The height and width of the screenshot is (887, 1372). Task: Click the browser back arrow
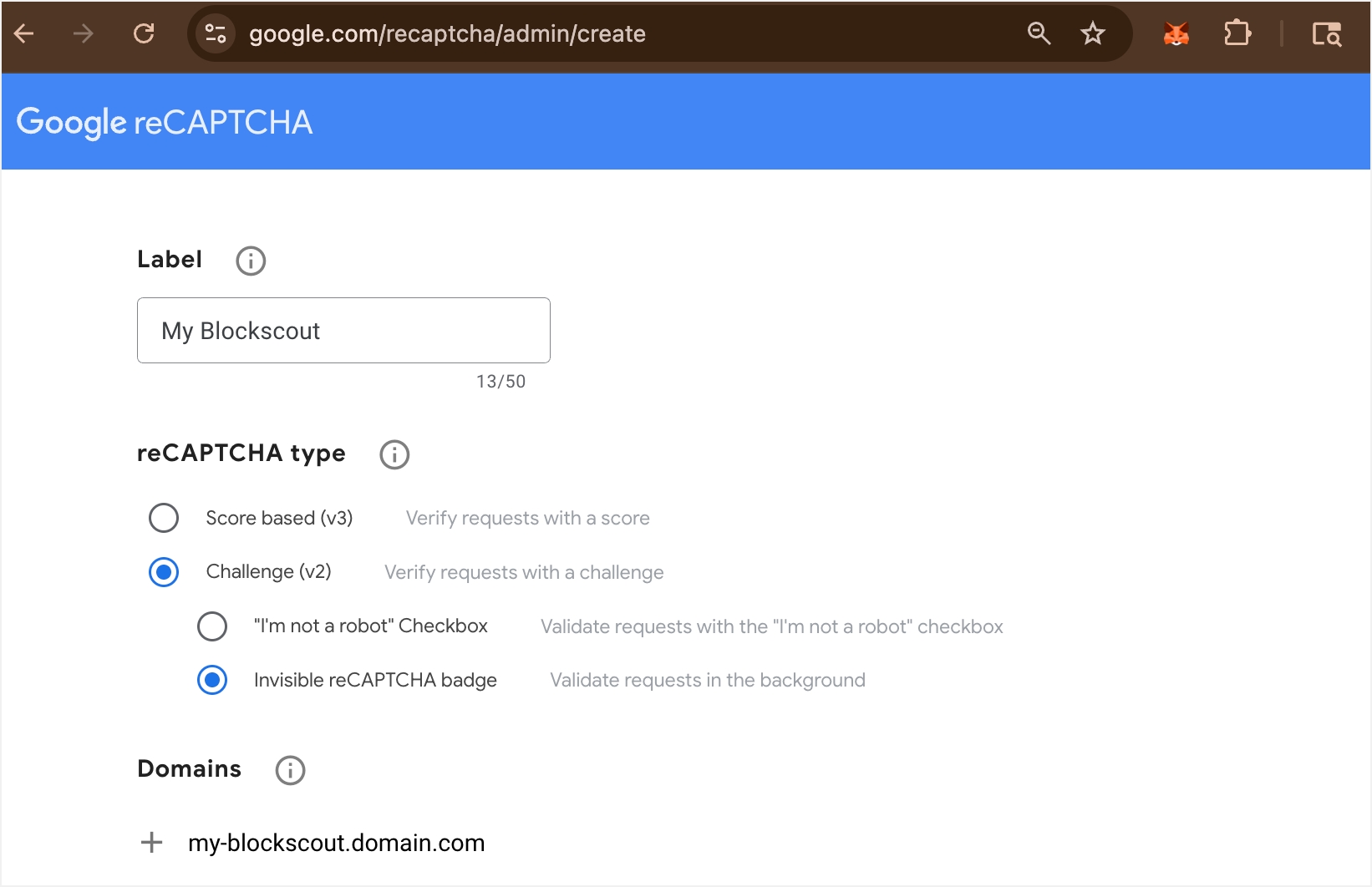point(24,33)
